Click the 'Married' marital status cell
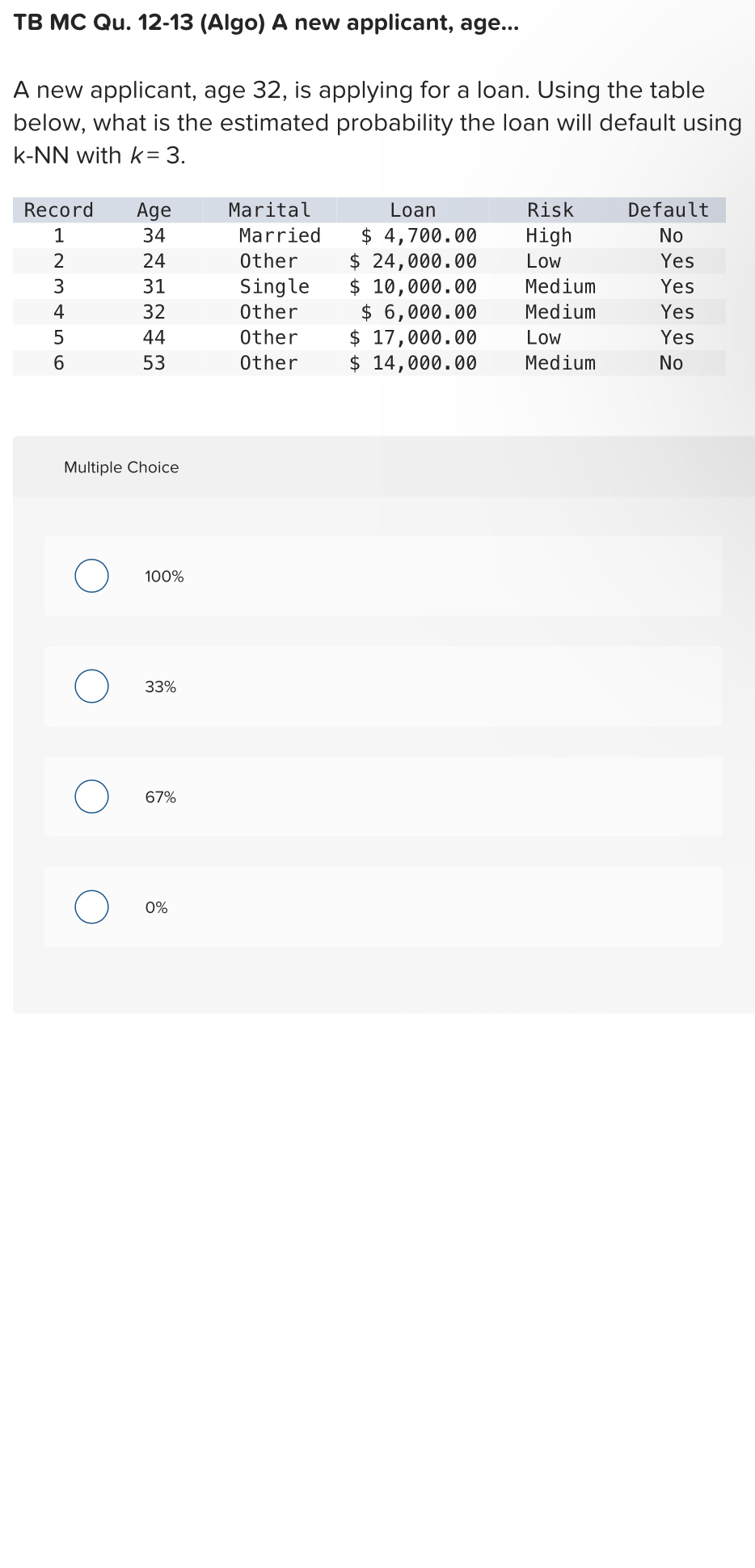The height and width of the screenshot is (1568, 755). (280, 235)
